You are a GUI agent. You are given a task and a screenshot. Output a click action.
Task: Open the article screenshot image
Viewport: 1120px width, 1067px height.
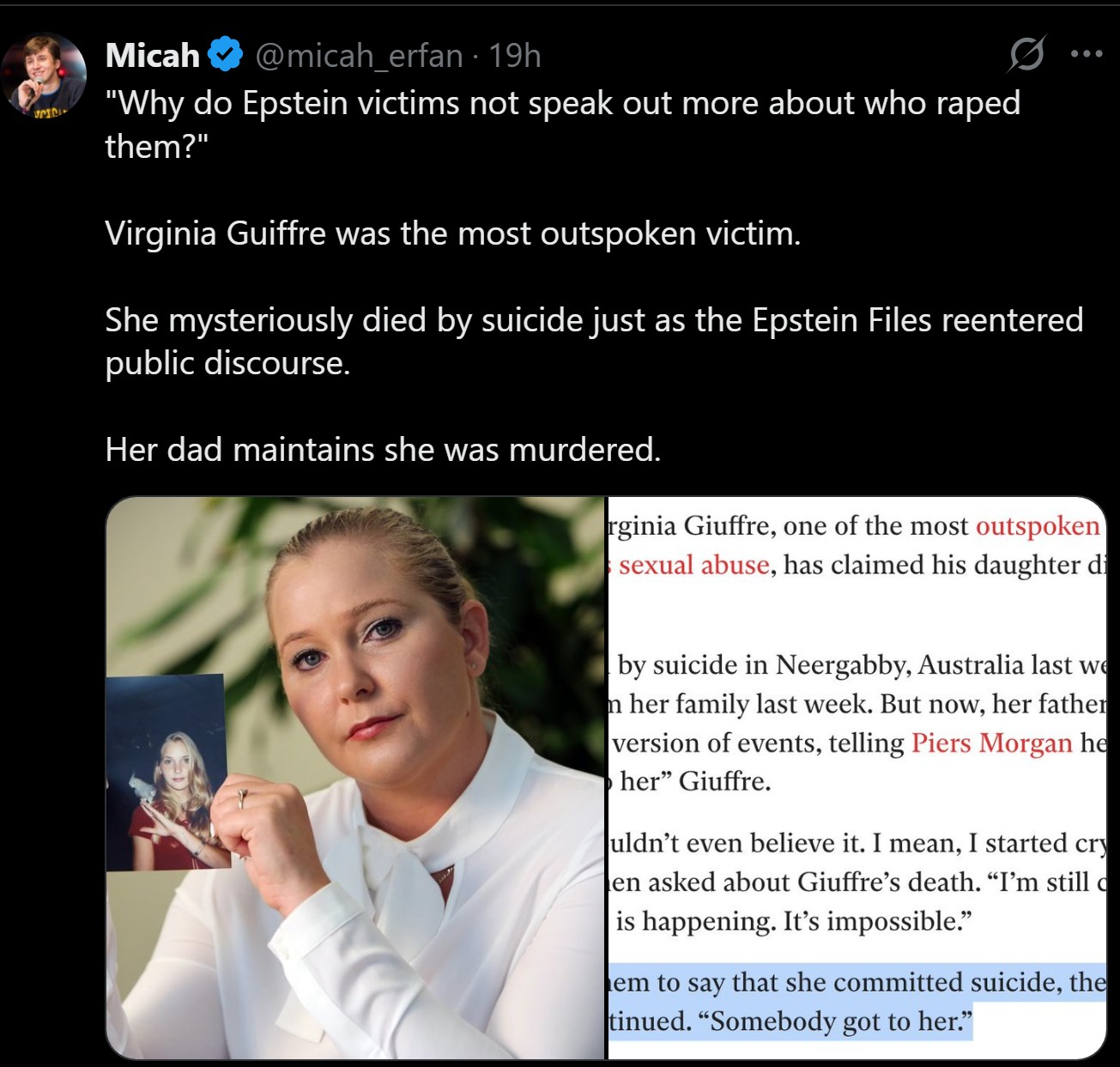coord(856,778)
